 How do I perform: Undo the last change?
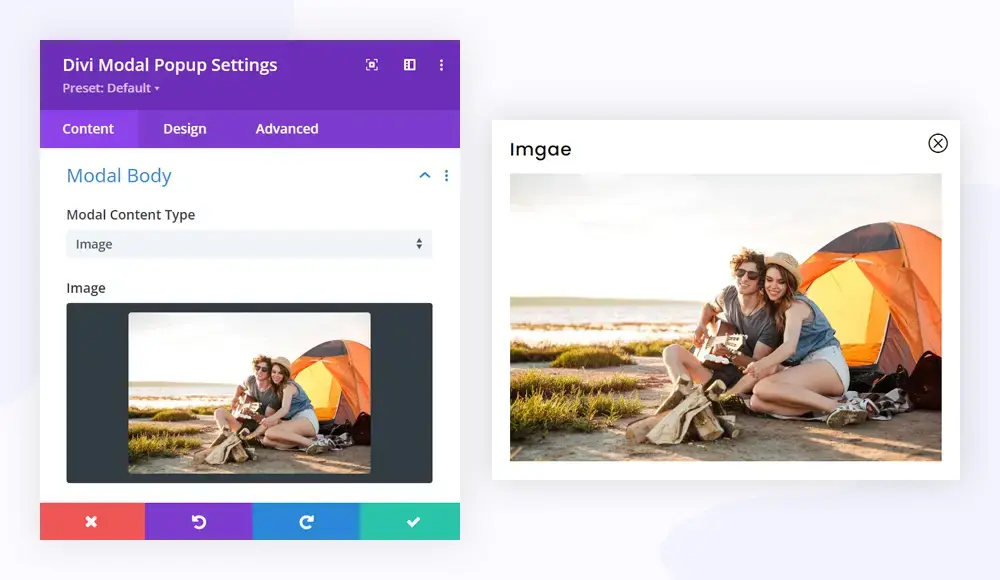tap(199, 521)
